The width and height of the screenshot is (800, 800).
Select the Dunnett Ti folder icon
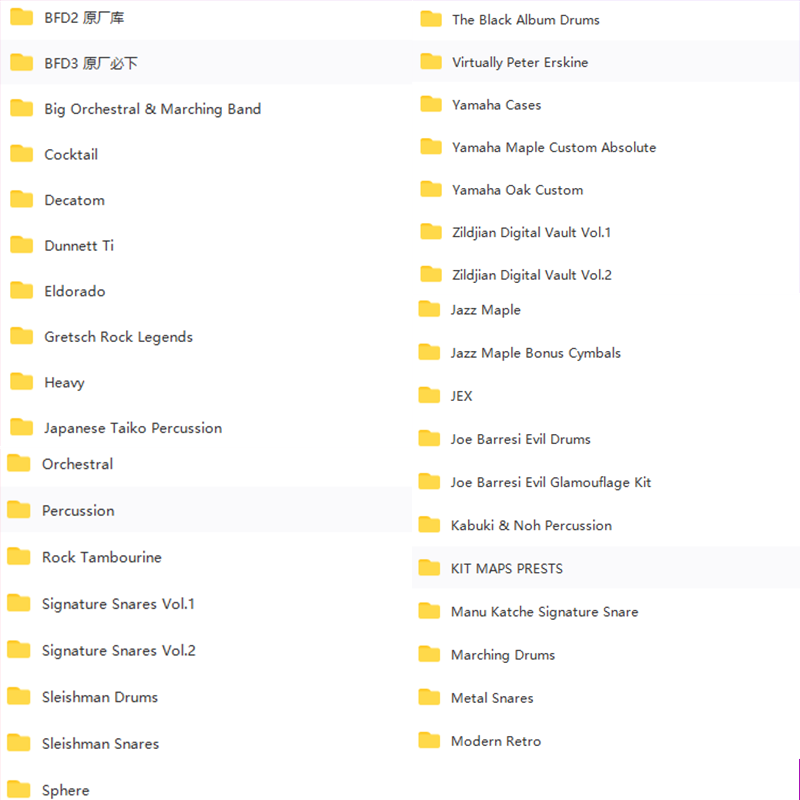pyautogui.click(x=21, y=245)
